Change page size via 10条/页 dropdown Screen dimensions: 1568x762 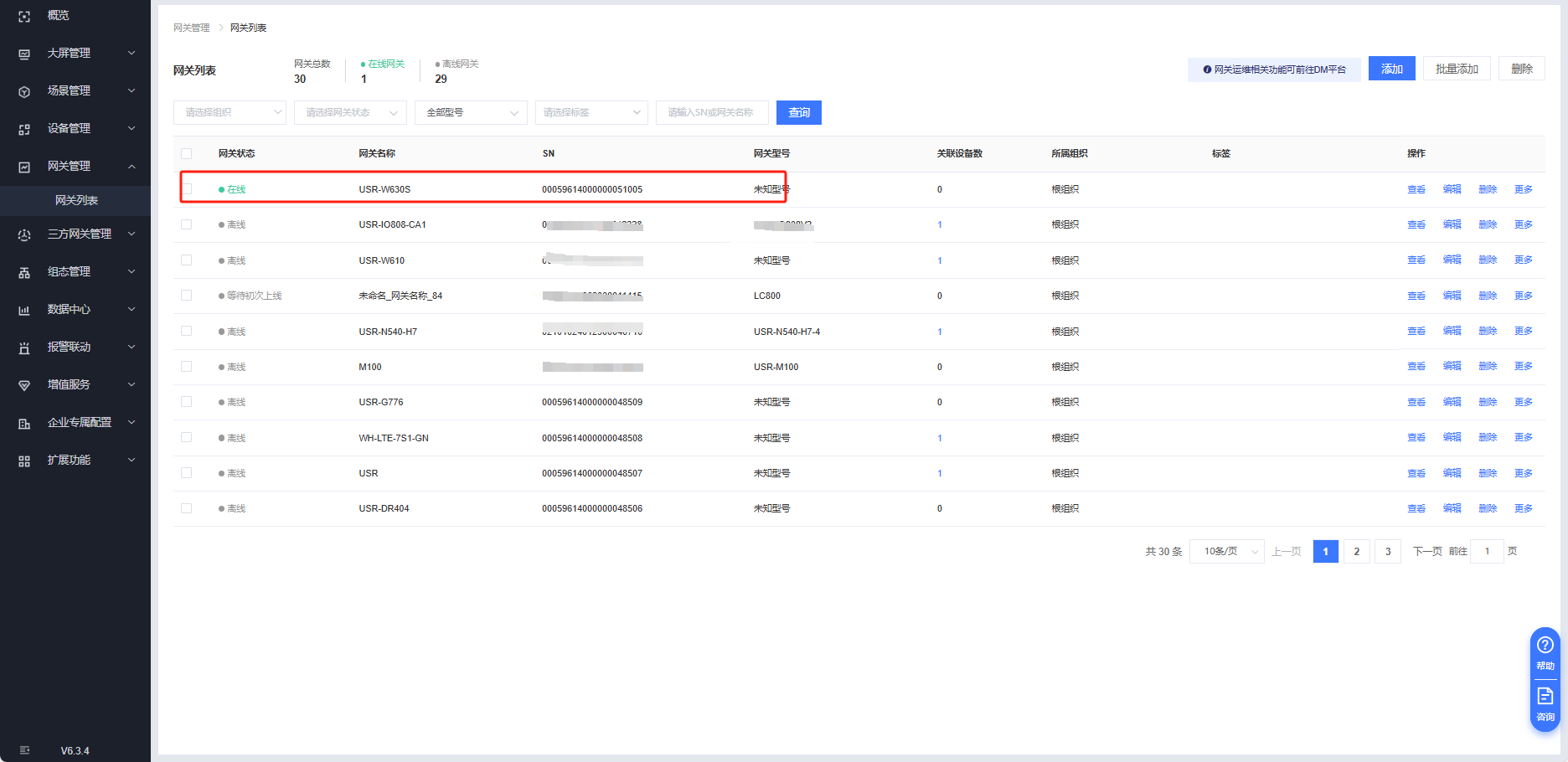click(1226, 551)
